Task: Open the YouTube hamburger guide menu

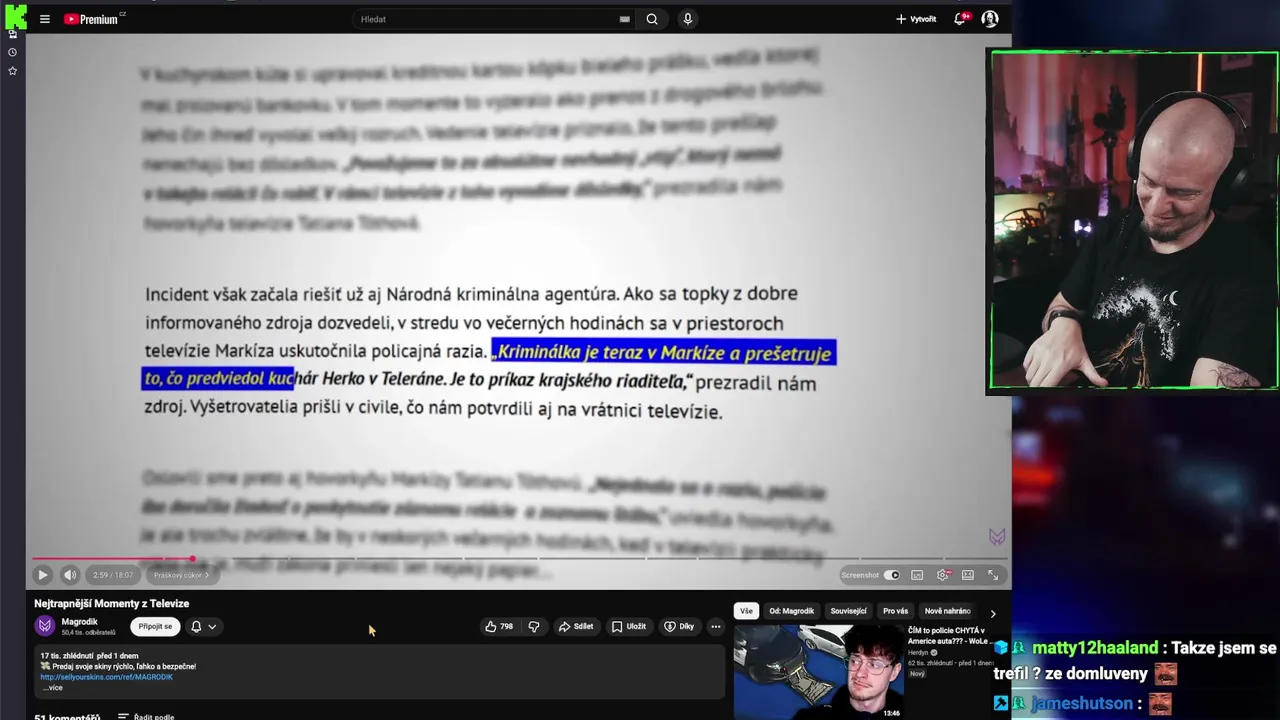Action: (x=44, y=19)
